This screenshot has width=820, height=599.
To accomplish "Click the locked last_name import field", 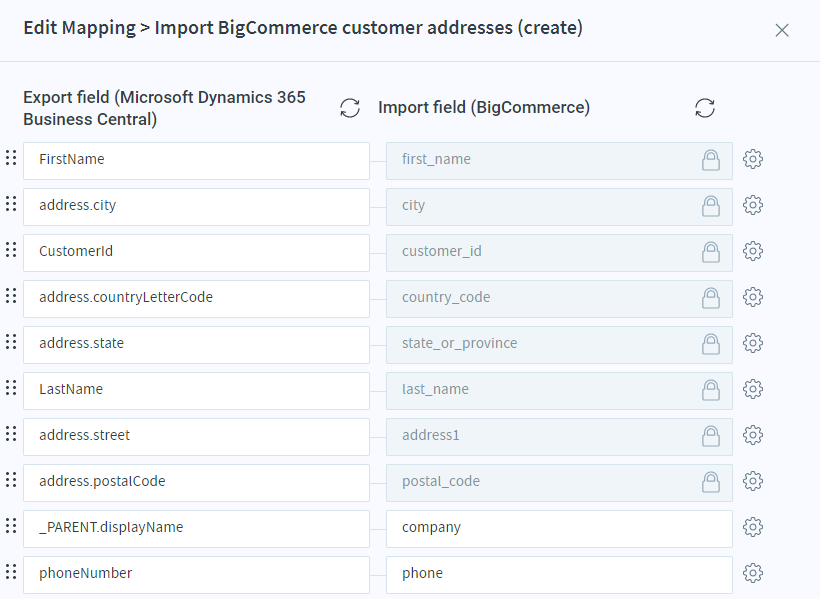I will [559, 391].
